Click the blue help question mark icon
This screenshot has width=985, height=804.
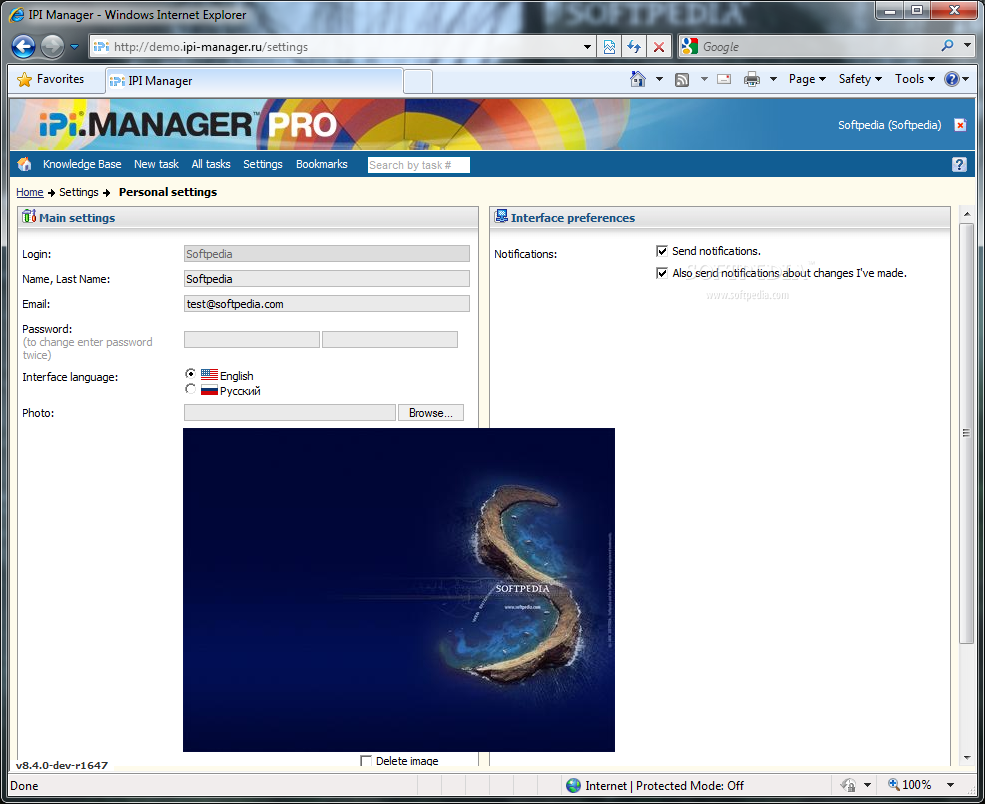pyautogui.click(x=959, y=165)
